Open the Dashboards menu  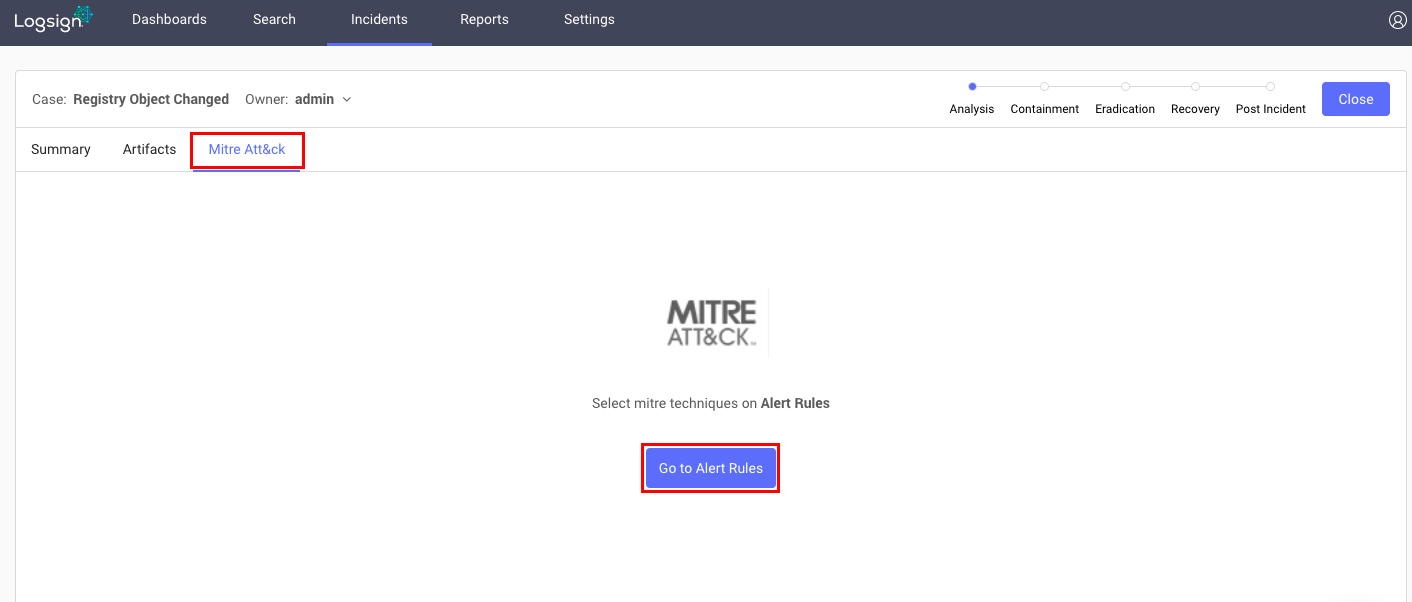169,20
